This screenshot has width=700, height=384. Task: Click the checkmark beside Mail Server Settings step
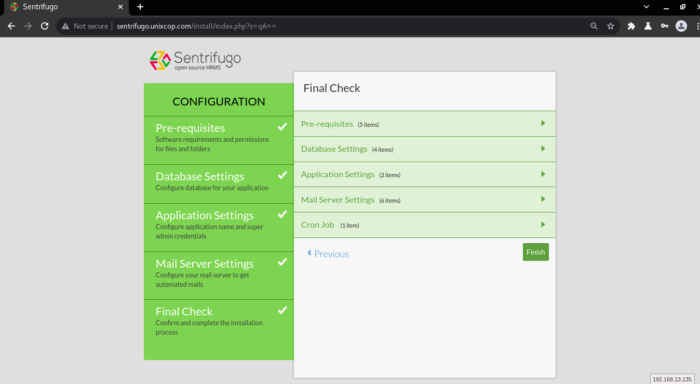tap(282, 263)
